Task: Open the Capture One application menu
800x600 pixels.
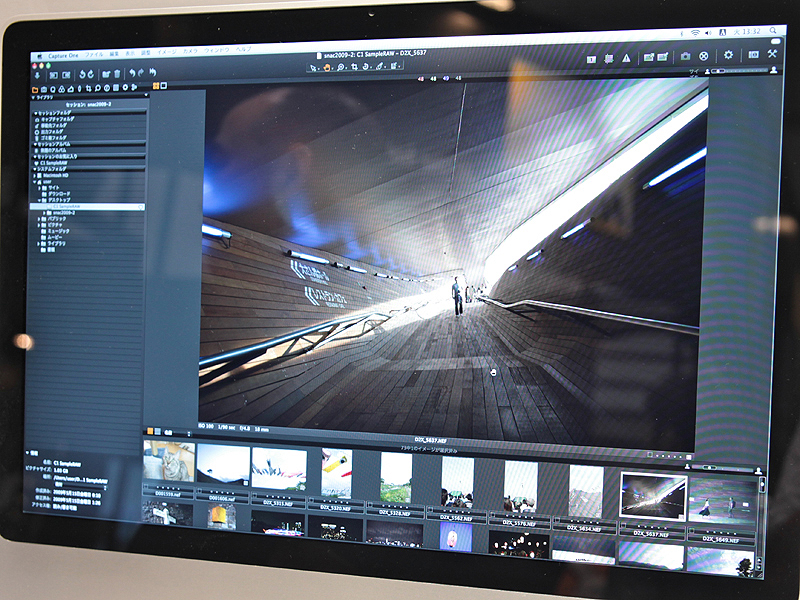Action: click(x=63, y=56)
